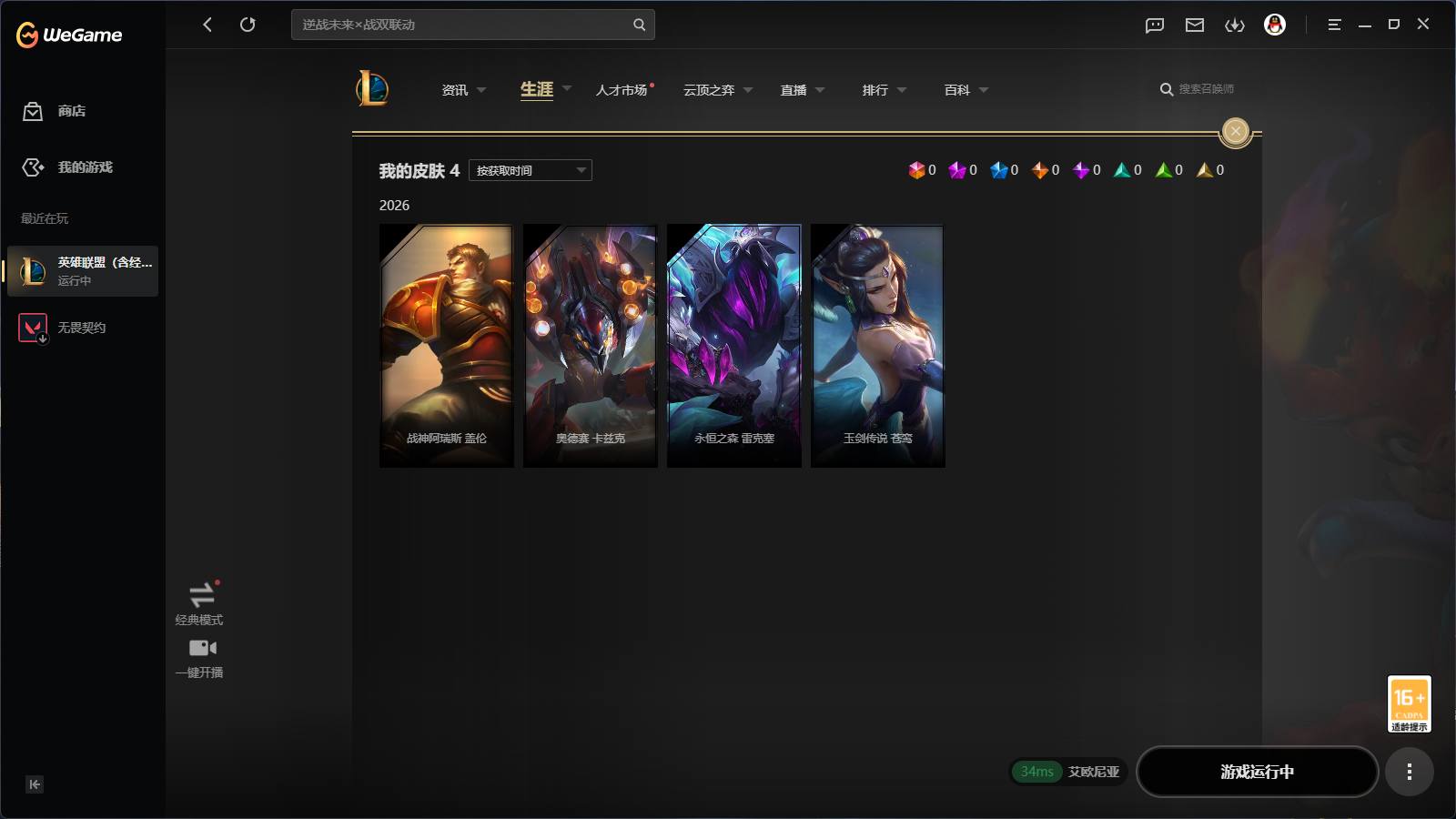Screen dimensions: 1456x819
Task: Click the green triangle gem icon
Action: click(1164, 170)
